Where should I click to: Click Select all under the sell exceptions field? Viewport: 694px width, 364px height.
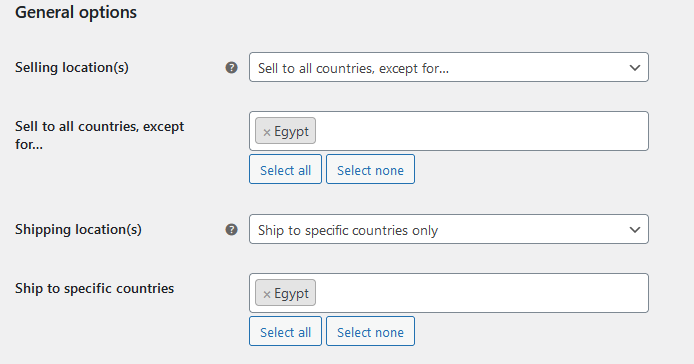pyautogui.click(x=285, y=169)
